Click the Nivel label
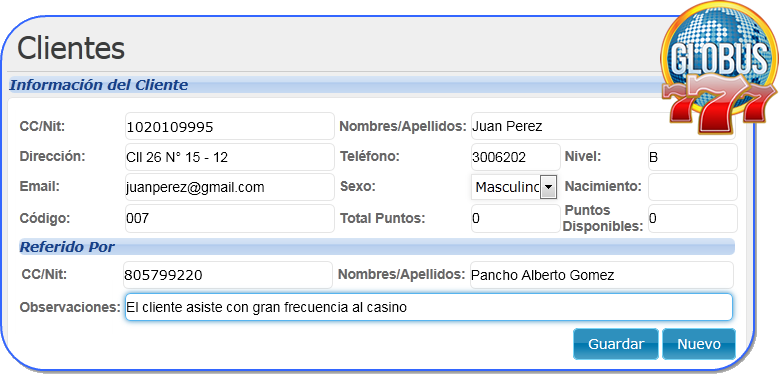This screenshot has width=779, height=374. 583,156
